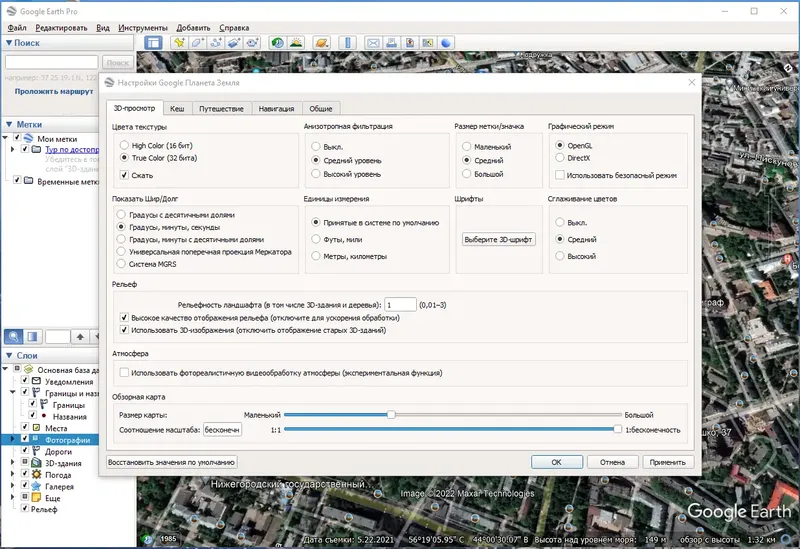This screenshot has height=549, width=800.
Task: Enable the atmosphere photorealistic rendering checkbox
Action: 124,373
